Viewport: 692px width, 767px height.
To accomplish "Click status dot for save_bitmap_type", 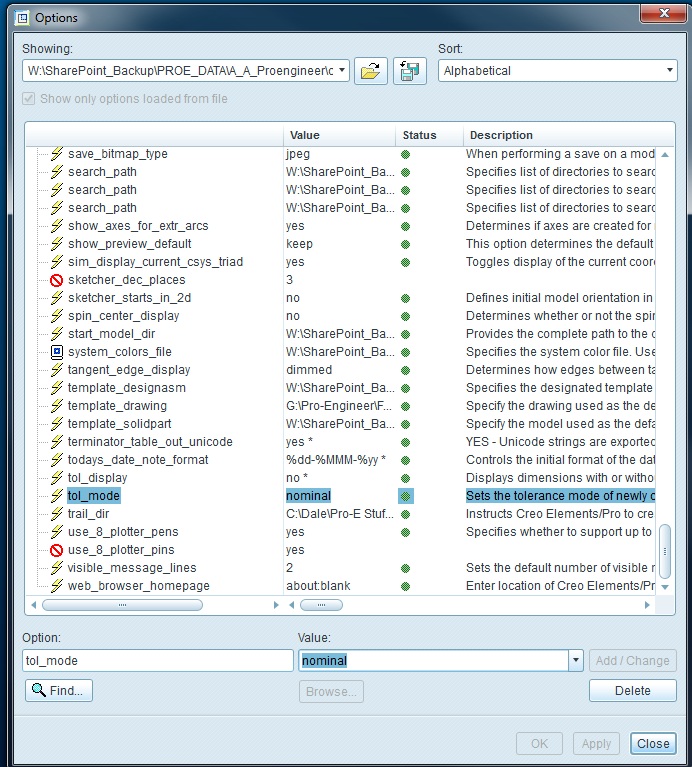I will tap(405, 155).
